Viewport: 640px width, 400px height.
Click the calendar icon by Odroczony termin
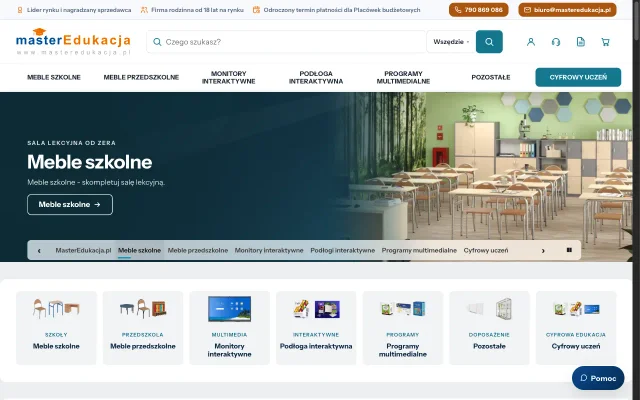256,10
